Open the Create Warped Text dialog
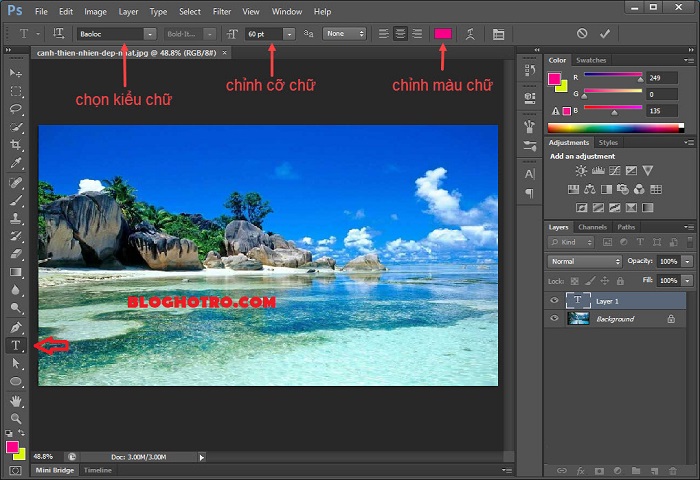This screenshot has height=480, width=700. tap(470, 34)
